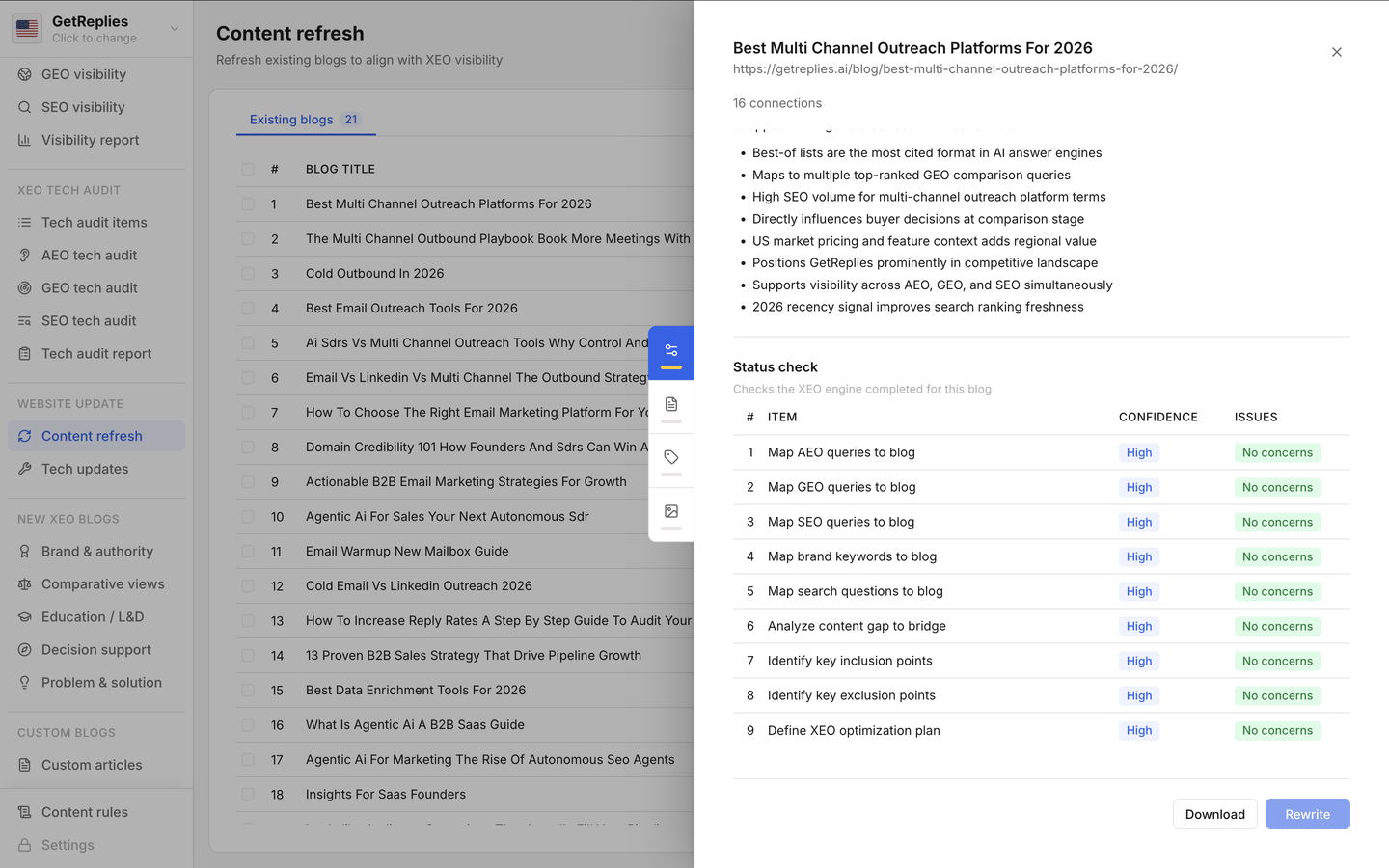Viewport: 1389px width, 868px height.
Task: Open Comparative views blogs
Action: (96, 584)
